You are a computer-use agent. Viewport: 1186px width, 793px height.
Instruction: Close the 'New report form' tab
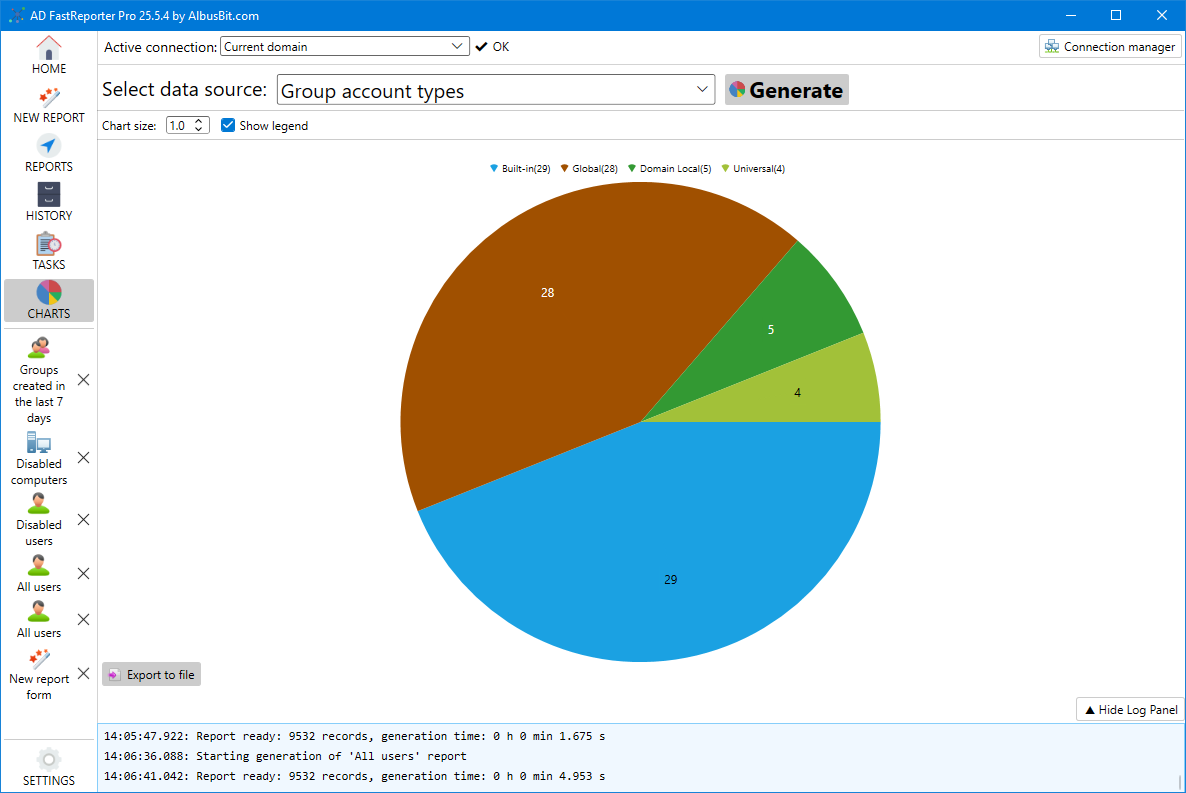coord(84,673)
